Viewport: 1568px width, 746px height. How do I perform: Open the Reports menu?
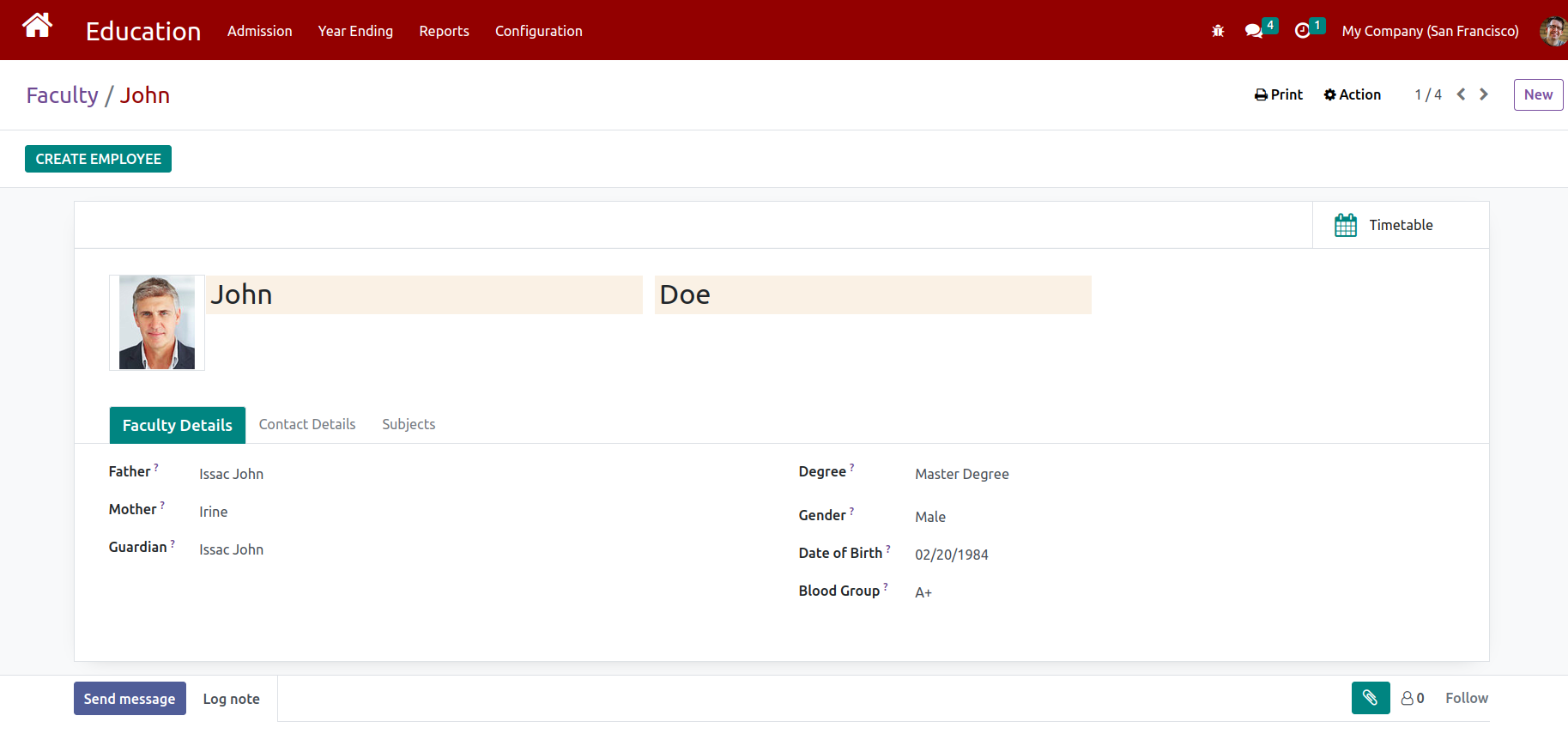pyautogui.click(x=444, y=31)
